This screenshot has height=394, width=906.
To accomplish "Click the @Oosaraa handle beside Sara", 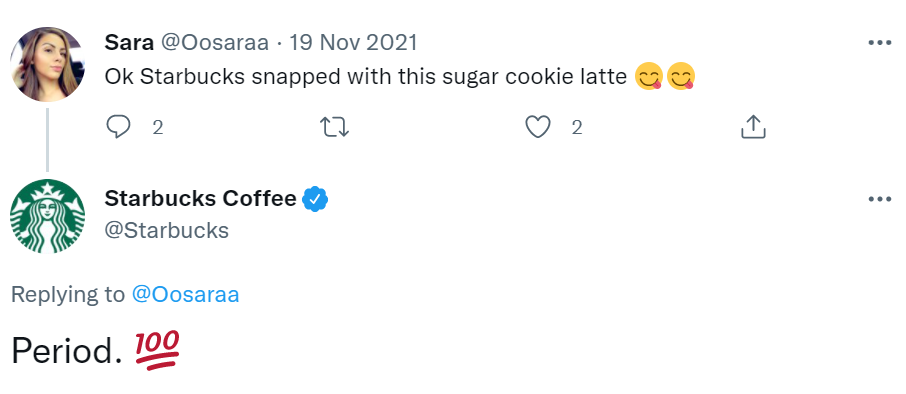I will click(x=214, y=43).
